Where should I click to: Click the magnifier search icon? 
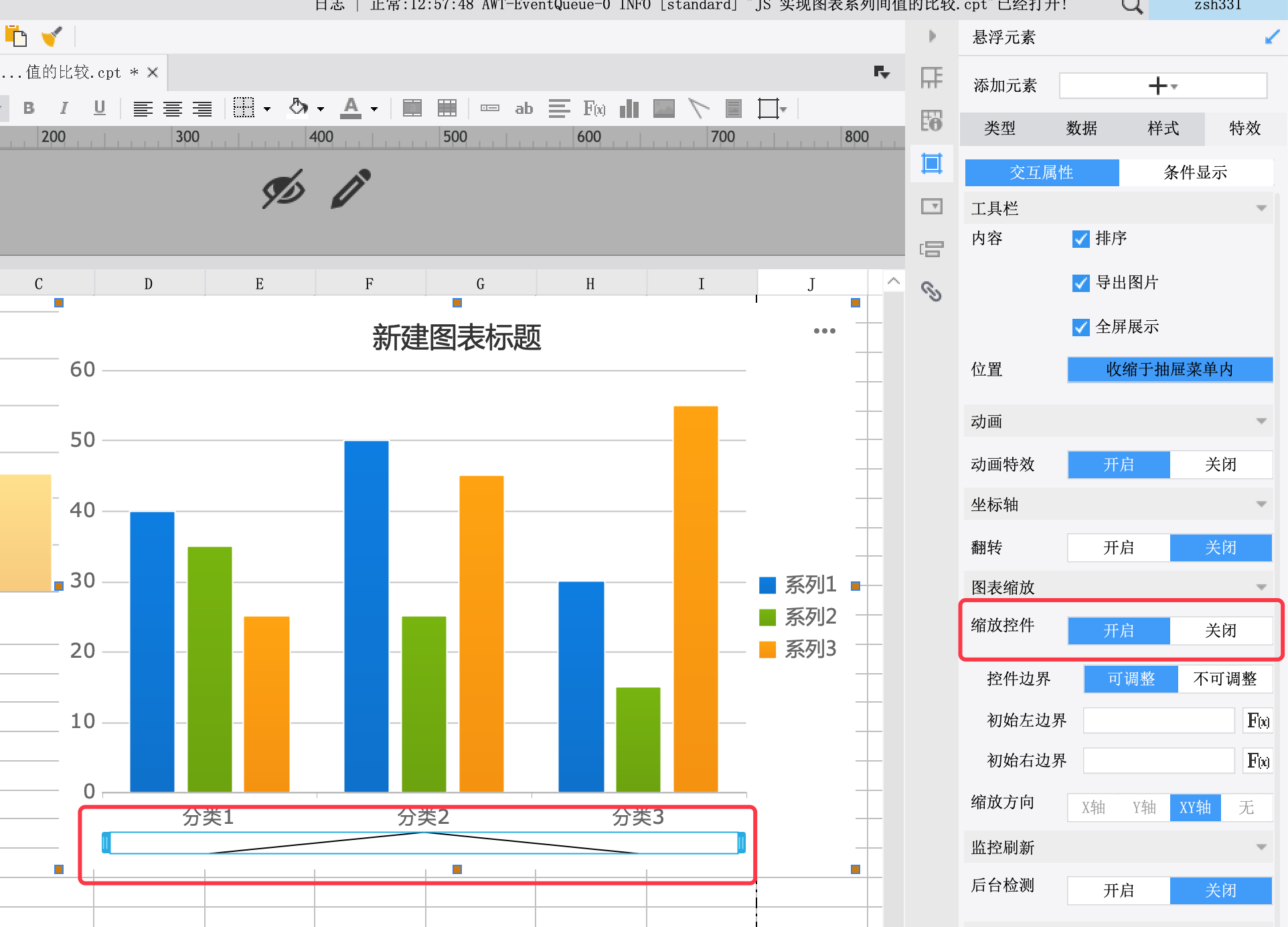coord(1132,7)
